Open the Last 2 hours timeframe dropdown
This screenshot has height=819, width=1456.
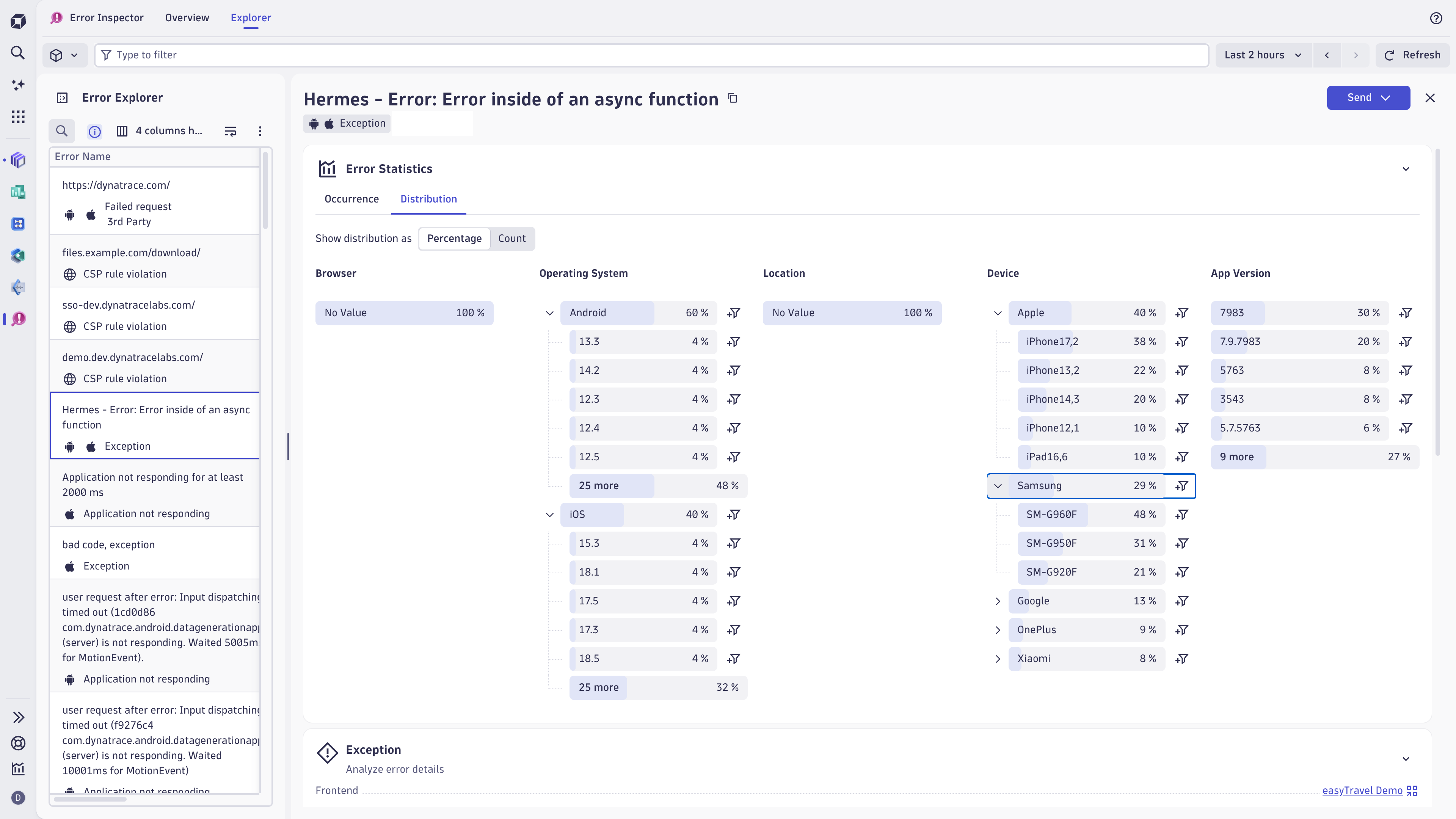(x=1263, y=55)
